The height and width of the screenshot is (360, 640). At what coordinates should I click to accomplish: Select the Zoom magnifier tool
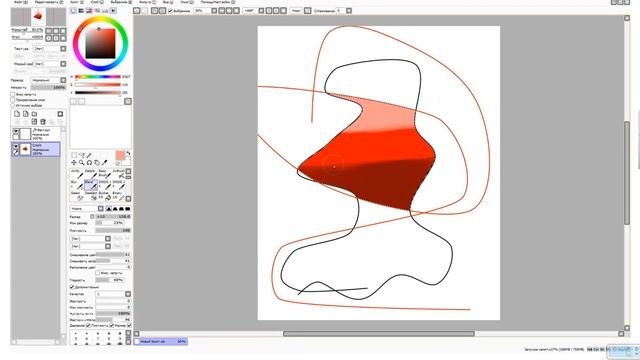82,162
